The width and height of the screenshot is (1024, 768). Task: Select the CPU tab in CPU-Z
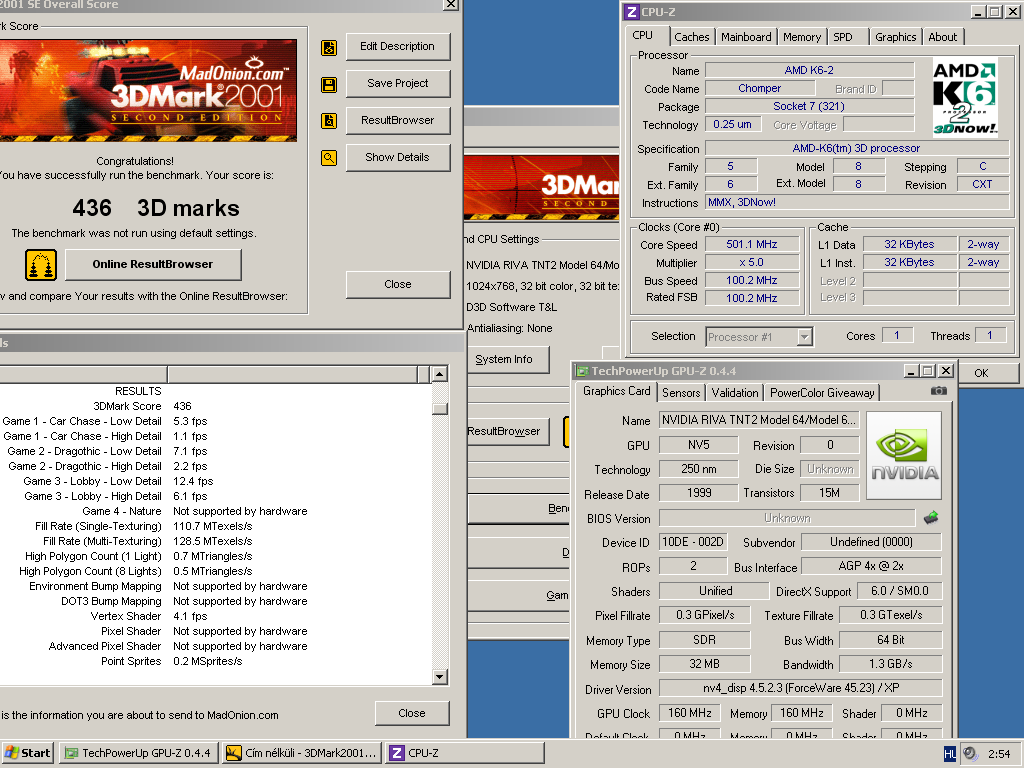coord(643,35)
